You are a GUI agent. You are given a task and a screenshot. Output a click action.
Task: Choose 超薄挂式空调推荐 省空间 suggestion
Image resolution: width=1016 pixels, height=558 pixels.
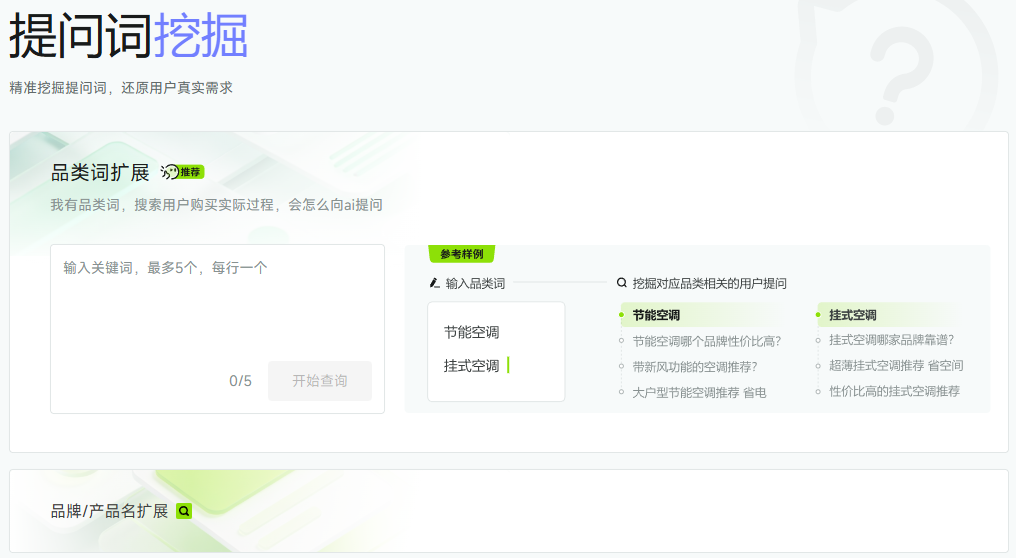click(x=896, y=365)
